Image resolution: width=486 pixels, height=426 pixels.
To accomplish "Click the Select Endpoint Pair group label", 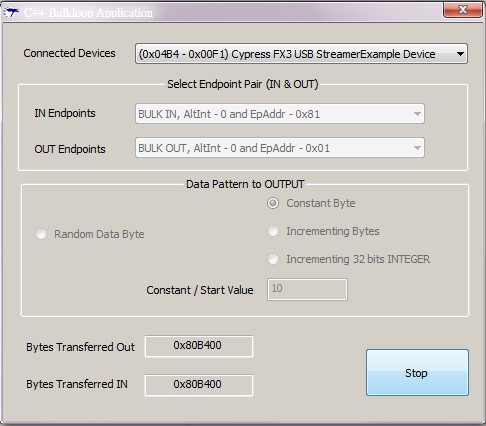I will 243,84.
